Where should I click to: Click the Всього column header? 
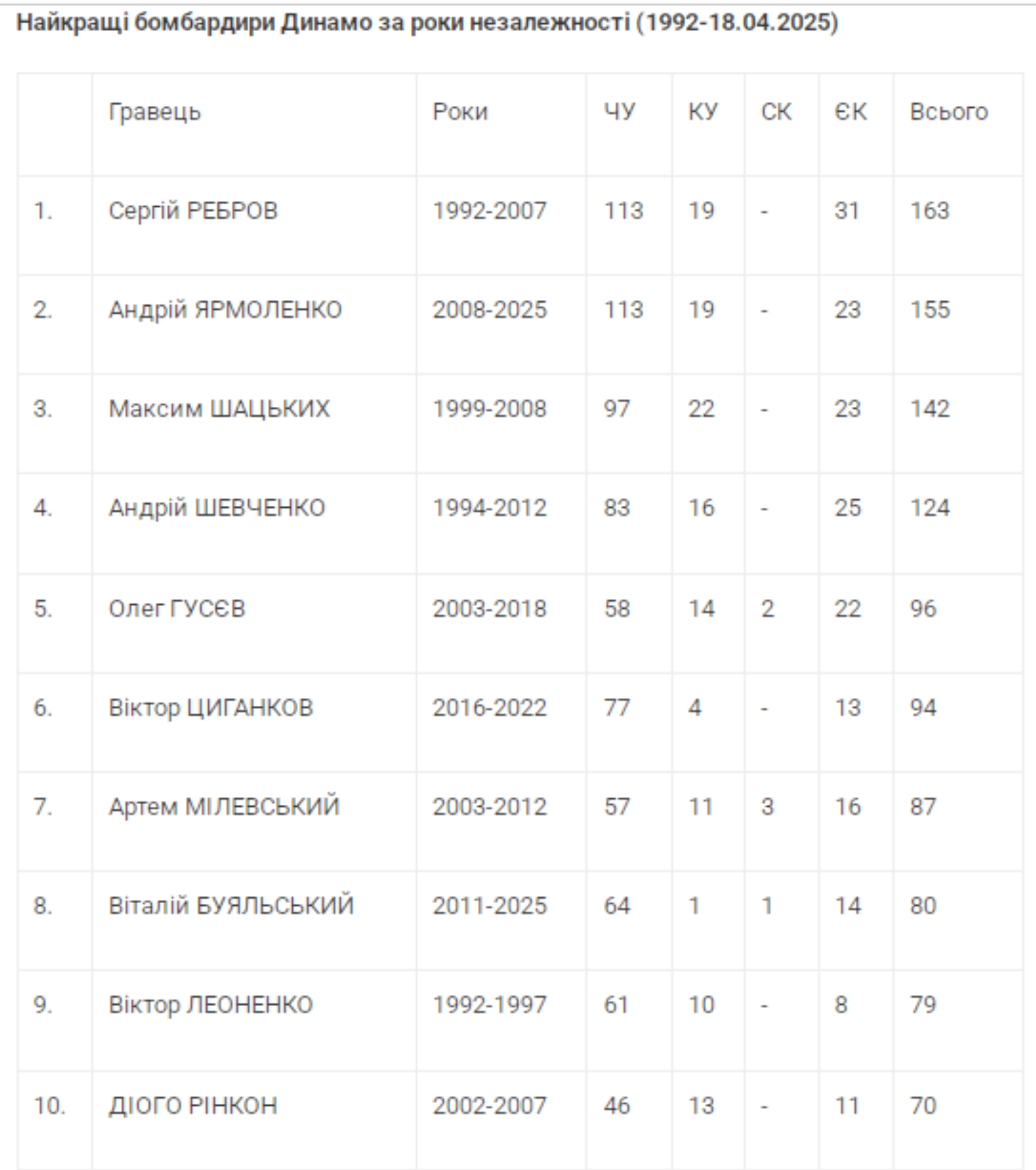(948, 112)
